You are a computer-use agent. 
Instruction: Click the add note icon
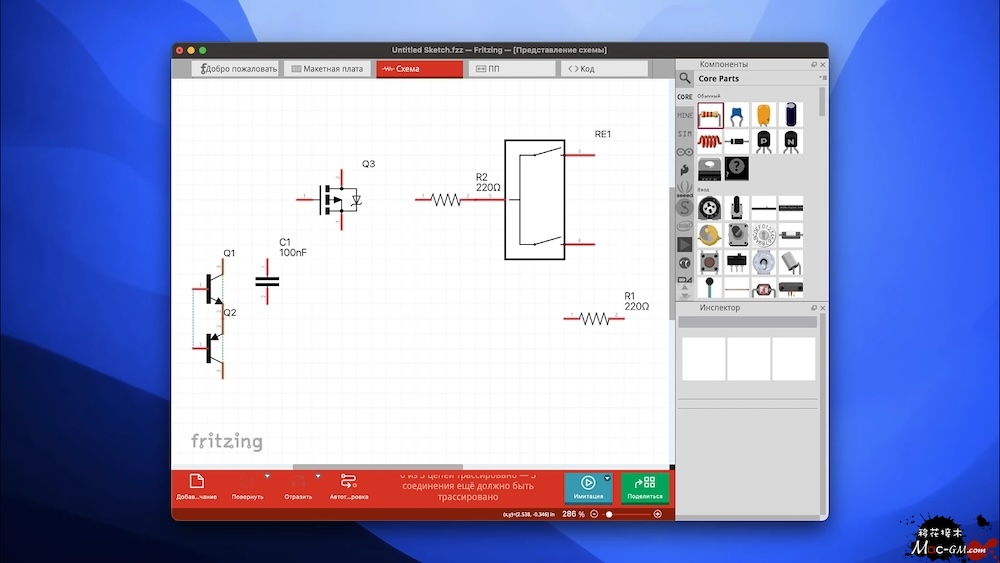coord(196,482)
